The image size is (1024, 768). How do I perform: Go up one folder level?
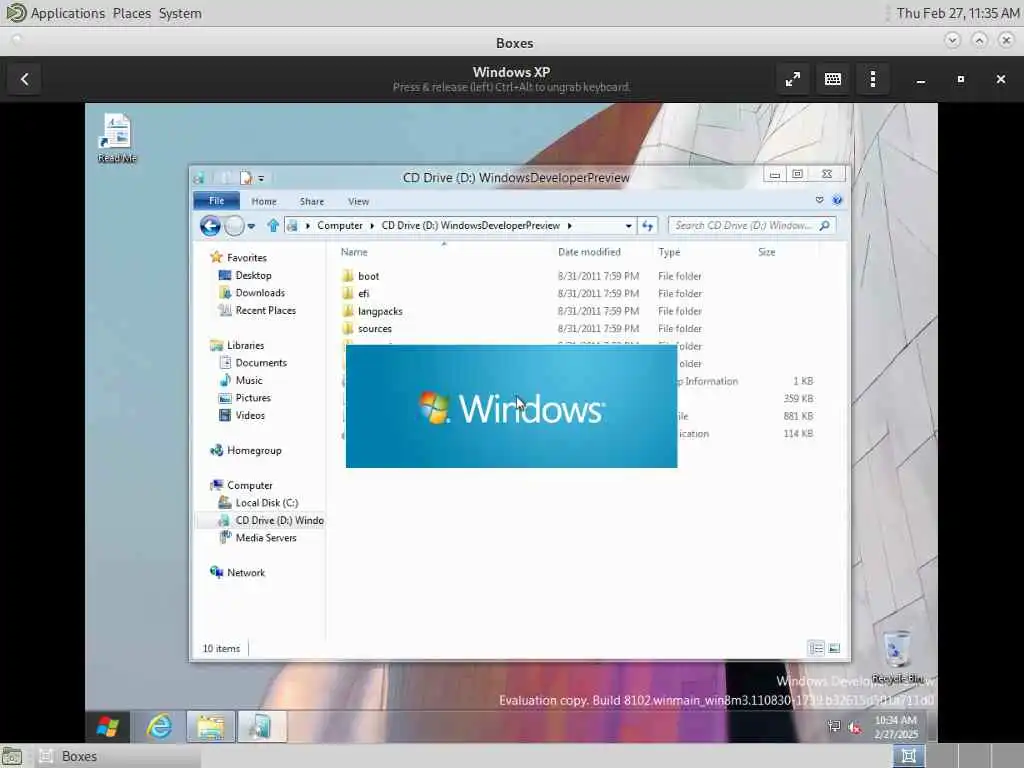point(273,226)
